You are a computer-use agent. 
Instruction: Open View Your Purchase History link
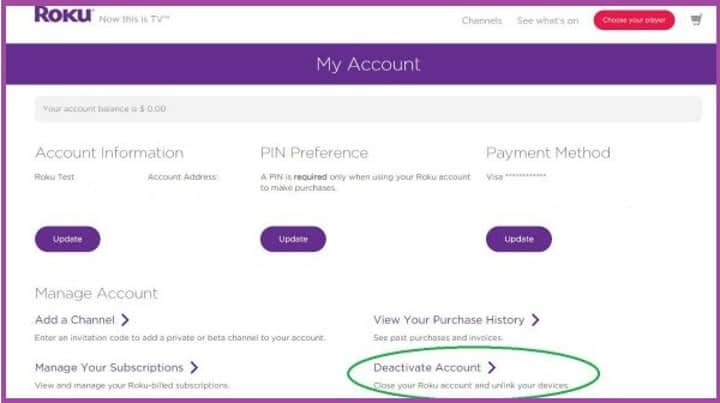[x=449, y=320]
